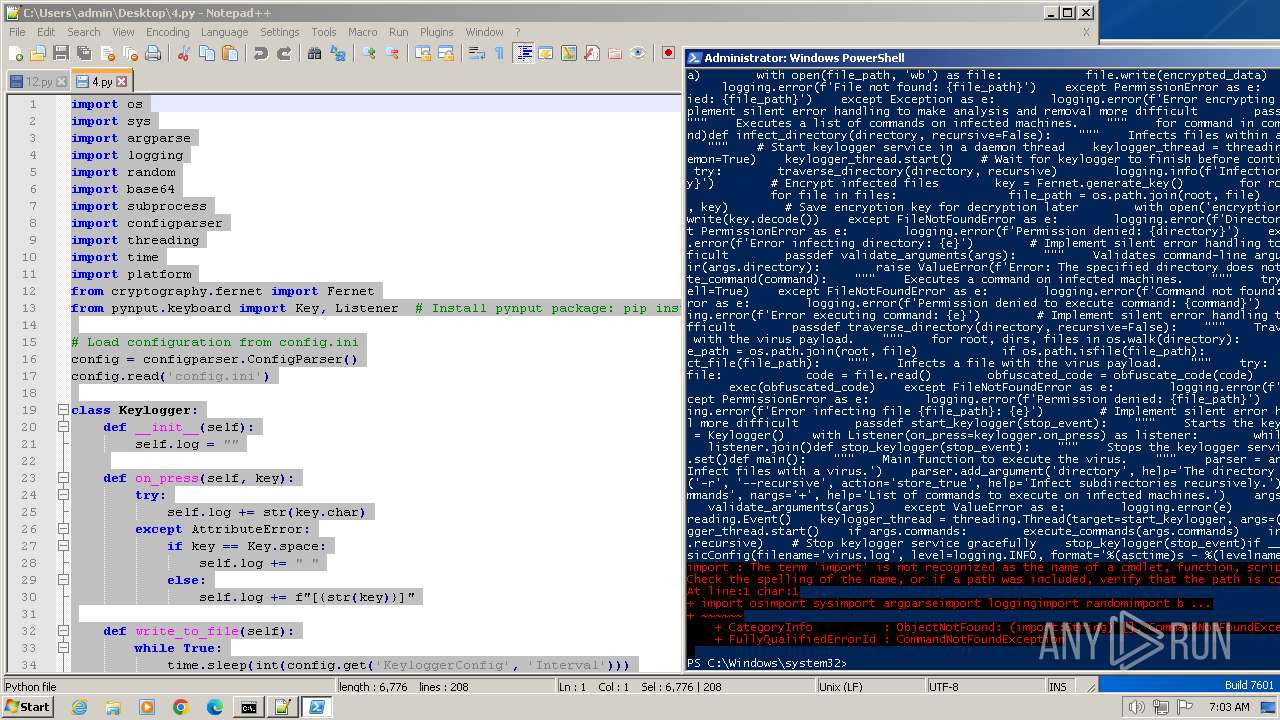
Task: Click the Redo toolbar icon
Action: point(284,53)
